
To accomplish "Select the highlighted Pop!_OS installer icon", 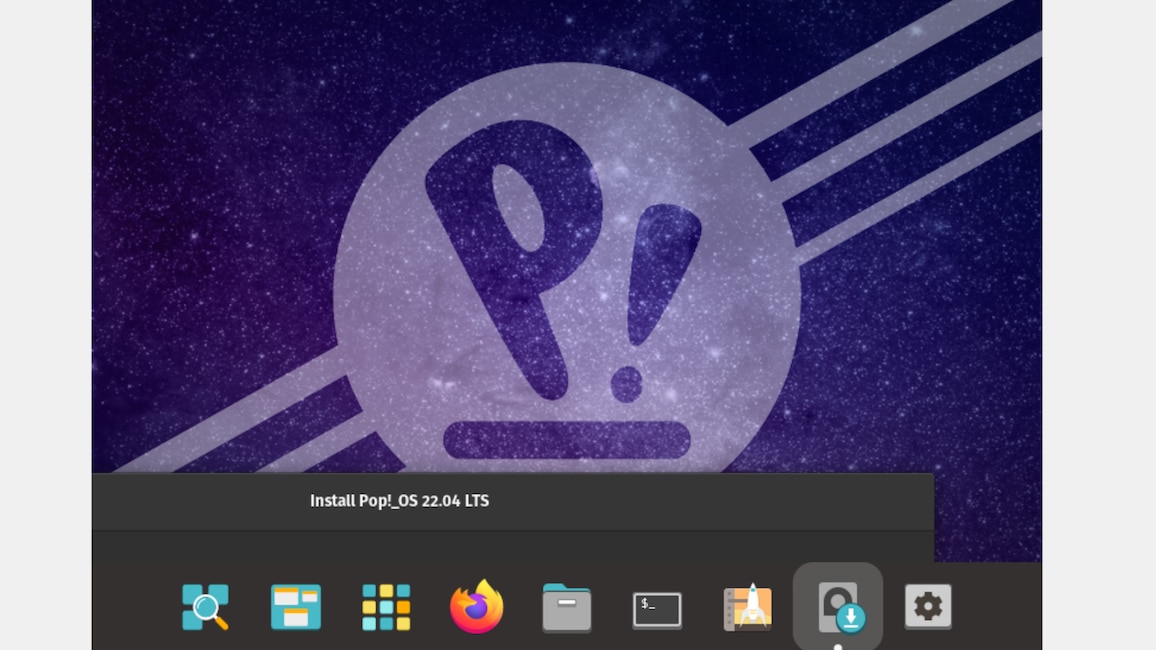I will click(x=838, y=605).
